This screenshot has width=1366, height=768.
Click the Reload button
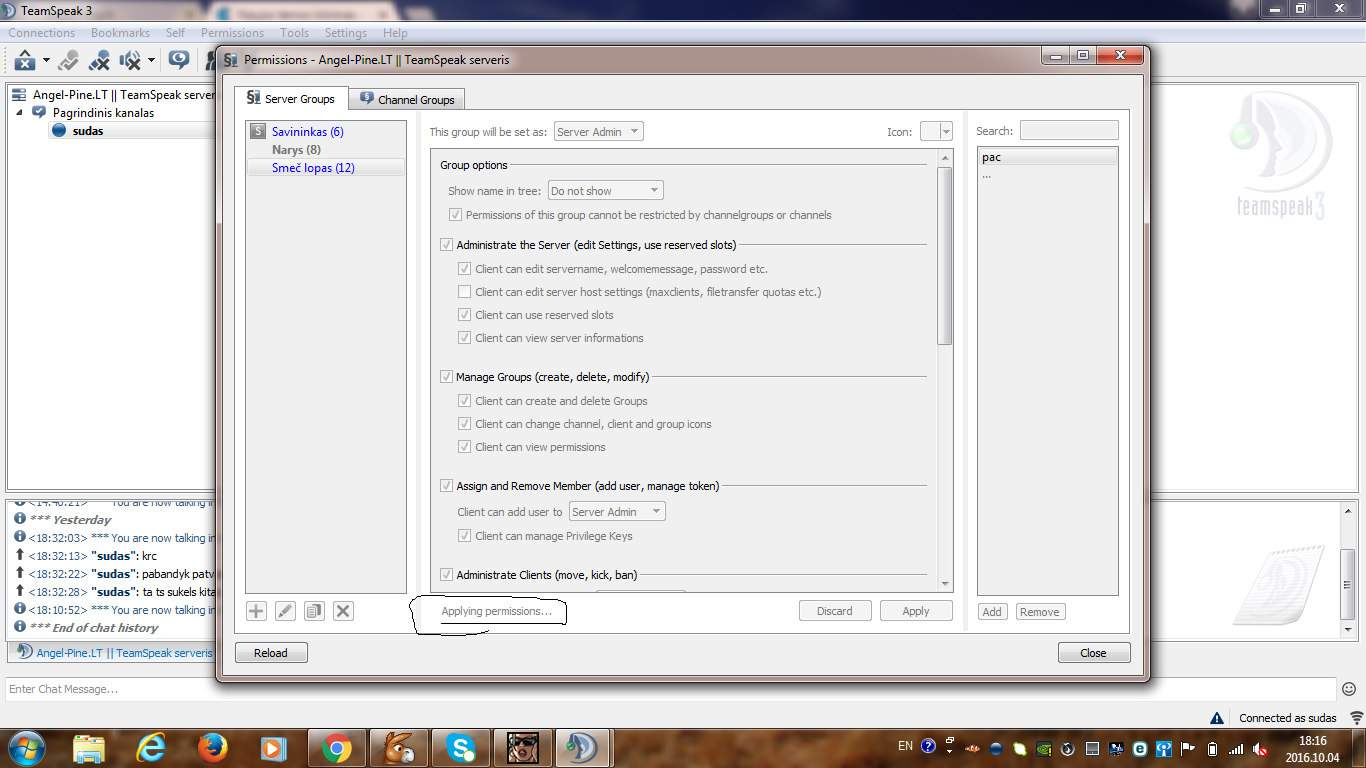pyautogui.click(x=271, y=653)
